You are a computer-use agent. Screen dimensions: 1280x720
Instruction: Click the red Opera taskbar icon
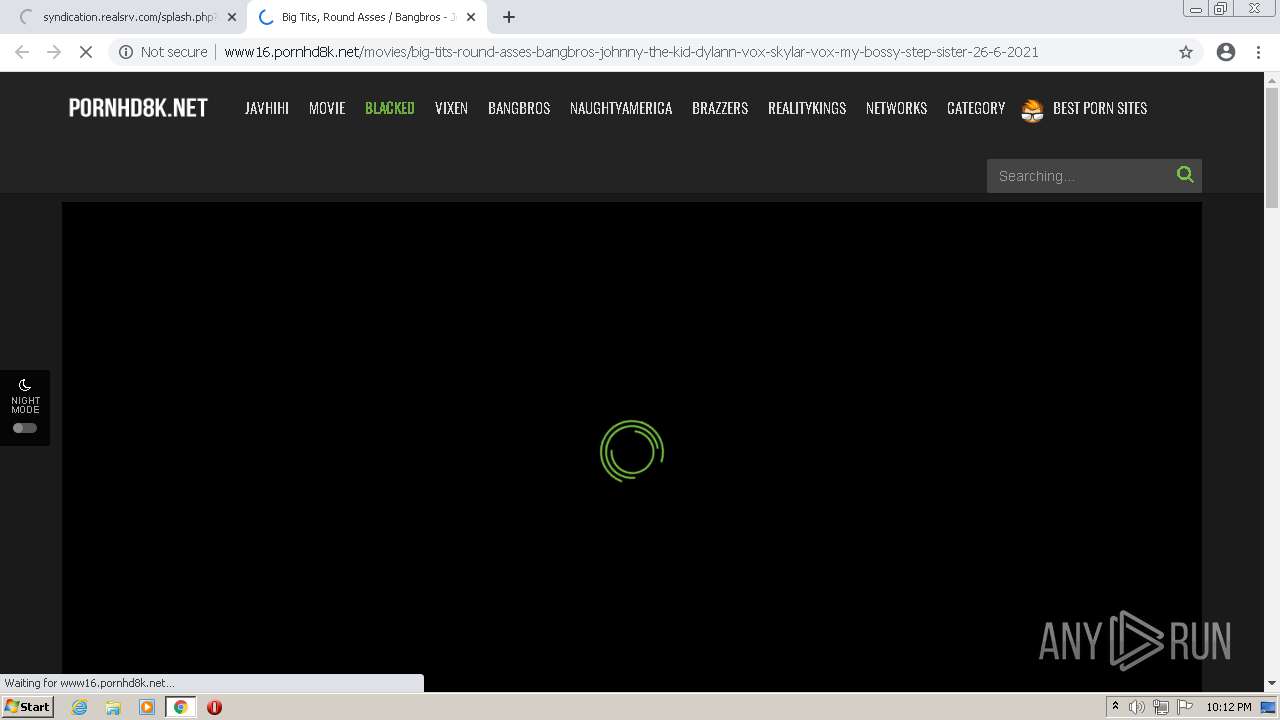point(214,707)
